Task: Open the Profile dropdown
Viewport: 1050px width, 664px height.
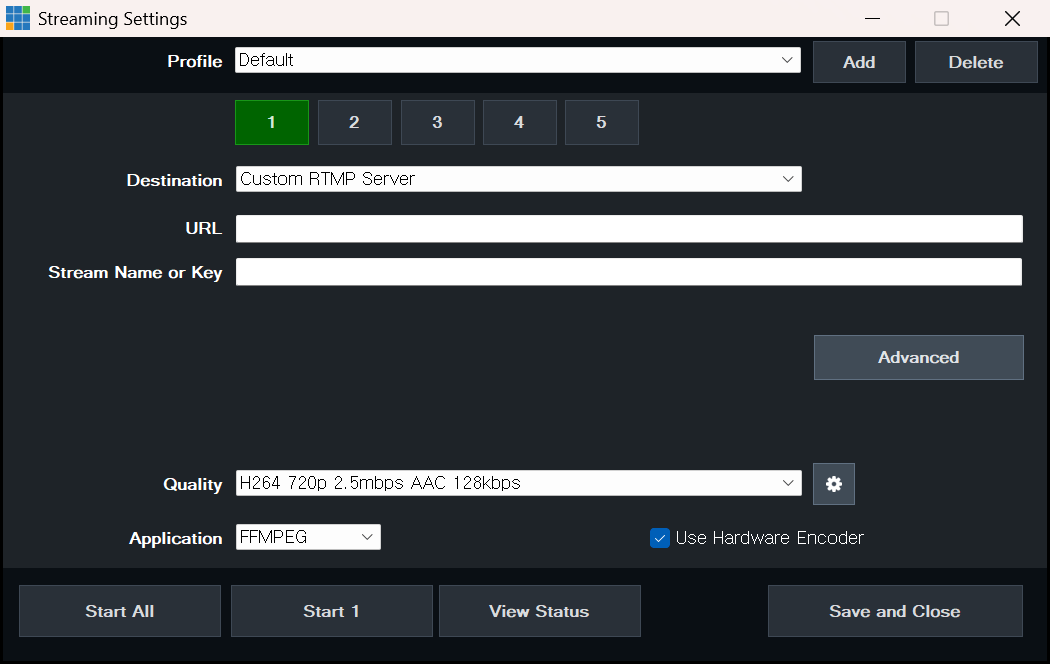Action: (x=518, y=60)
